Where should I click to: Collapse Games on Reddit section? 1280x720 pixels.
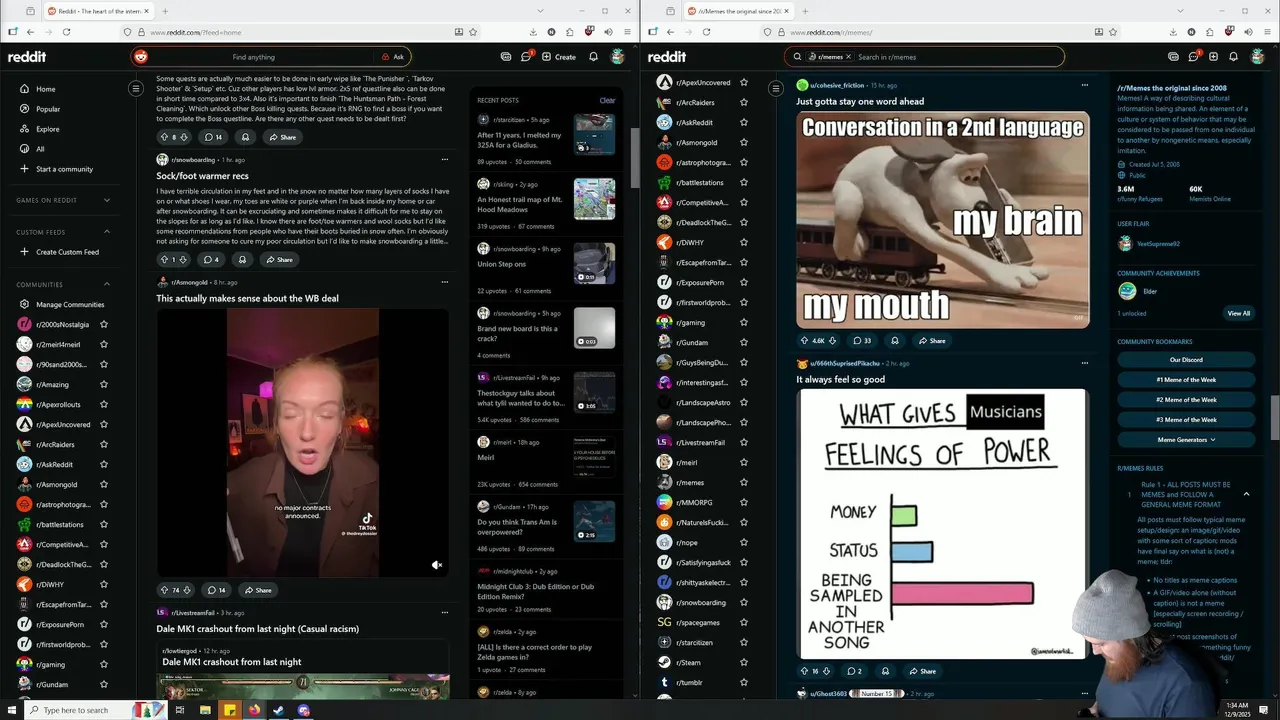(107, 200)
